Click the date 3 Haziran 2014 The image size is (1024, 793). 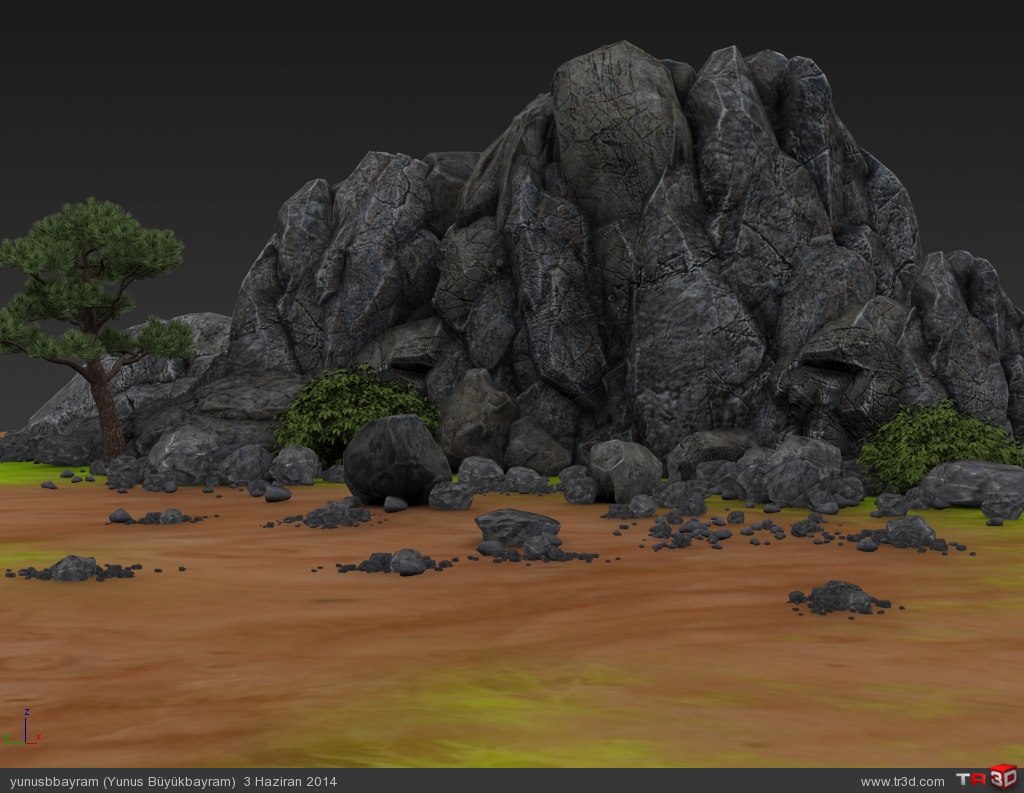[290, 781]
